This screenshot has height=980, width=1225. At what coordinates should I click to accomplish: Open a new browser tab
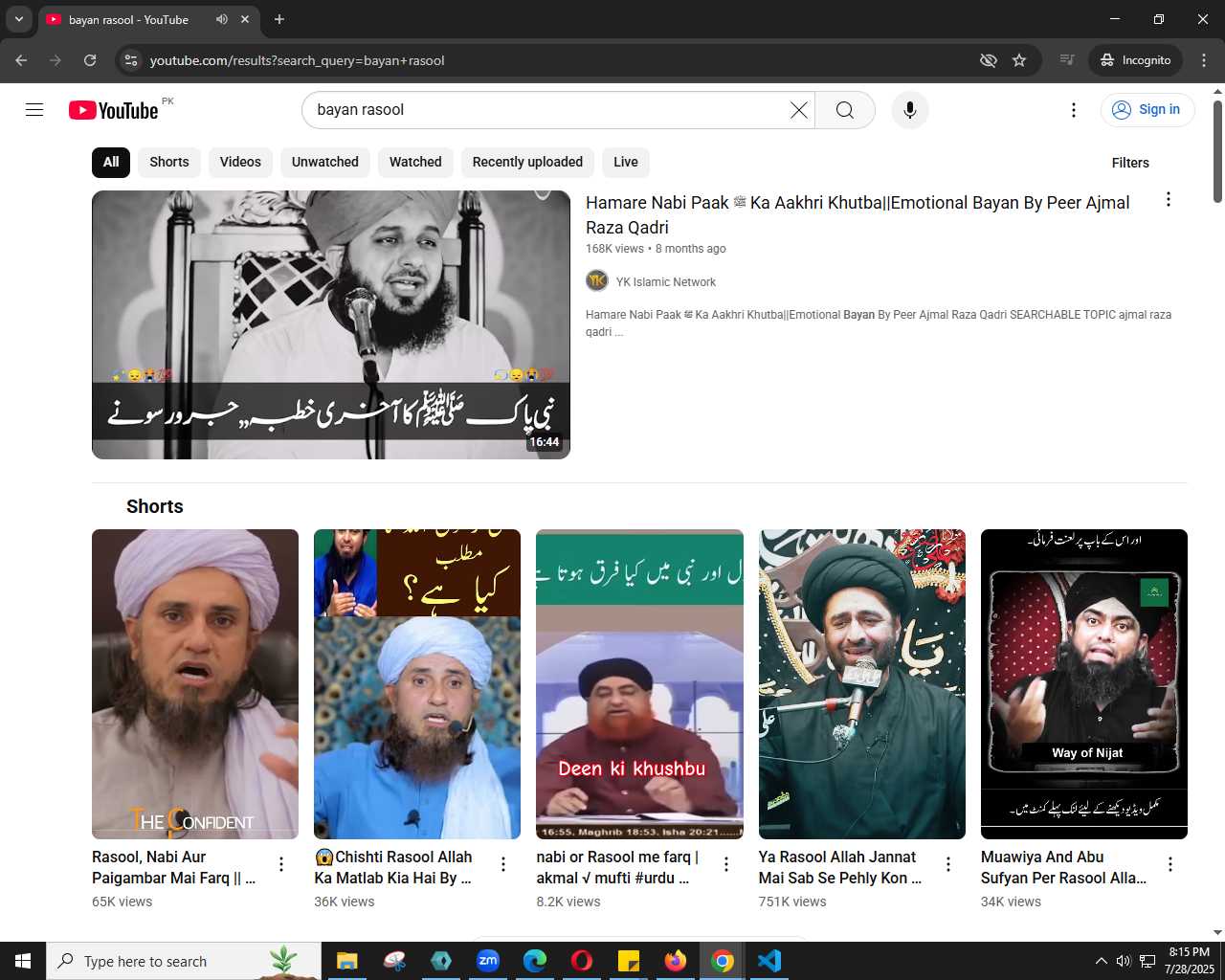279,19
